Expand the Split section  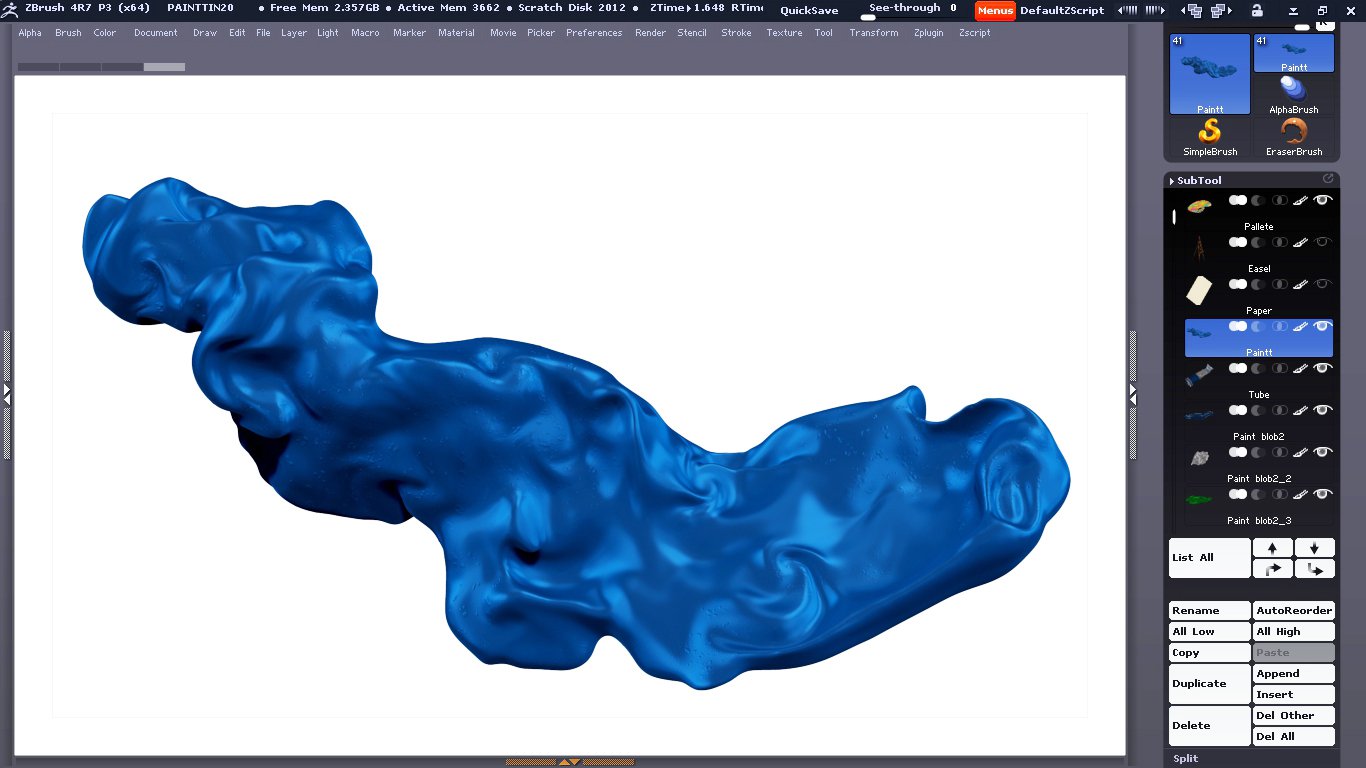click(x=1186, y=758)
